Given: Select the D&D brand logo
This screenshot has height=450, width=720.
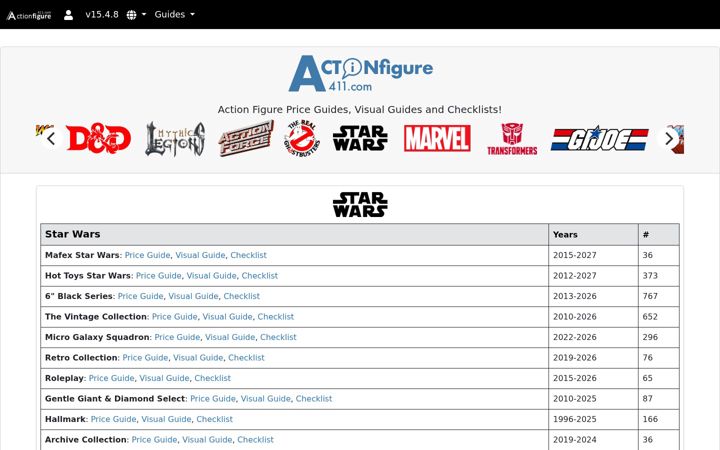Looking at the screenshot, I should click(99, 139).
